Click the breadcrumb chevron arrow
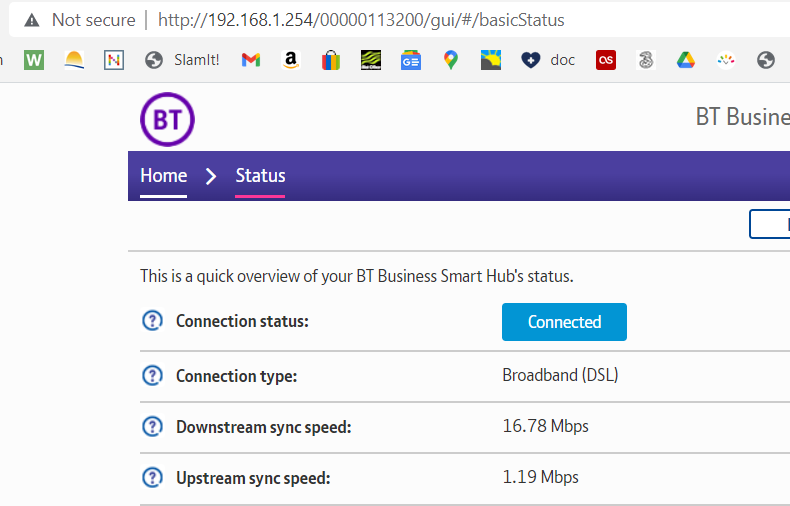Image resolution: width=790 pixels, height=506 pixels. pyautogui.click(x=211, y=176)
